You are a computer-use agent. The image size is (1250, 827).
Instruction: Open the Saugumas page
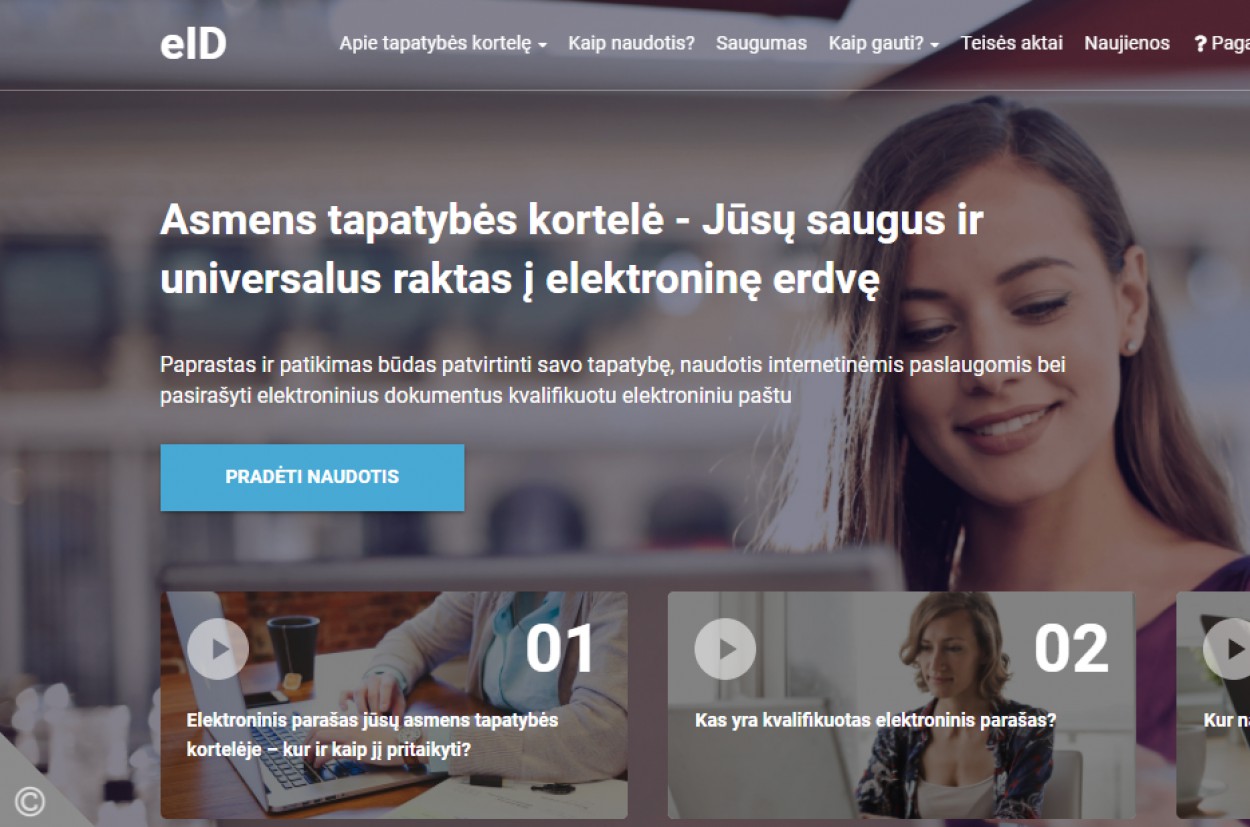point(761,44)
